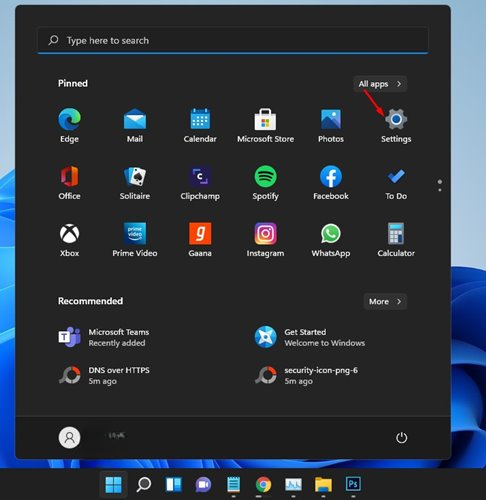Image resolution: width=486 pixels, height=500 pixels.
Task: Open the recommended DNS over HTTPS file
Action: point(105,375)
